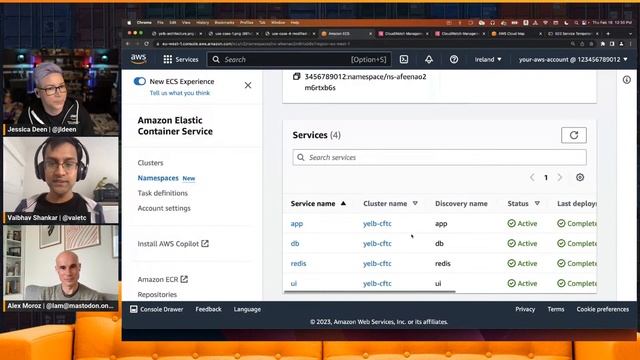This screenshot has height=360, width=640.
Task: Refresh the Services list
Action: (x=574, y=135)
